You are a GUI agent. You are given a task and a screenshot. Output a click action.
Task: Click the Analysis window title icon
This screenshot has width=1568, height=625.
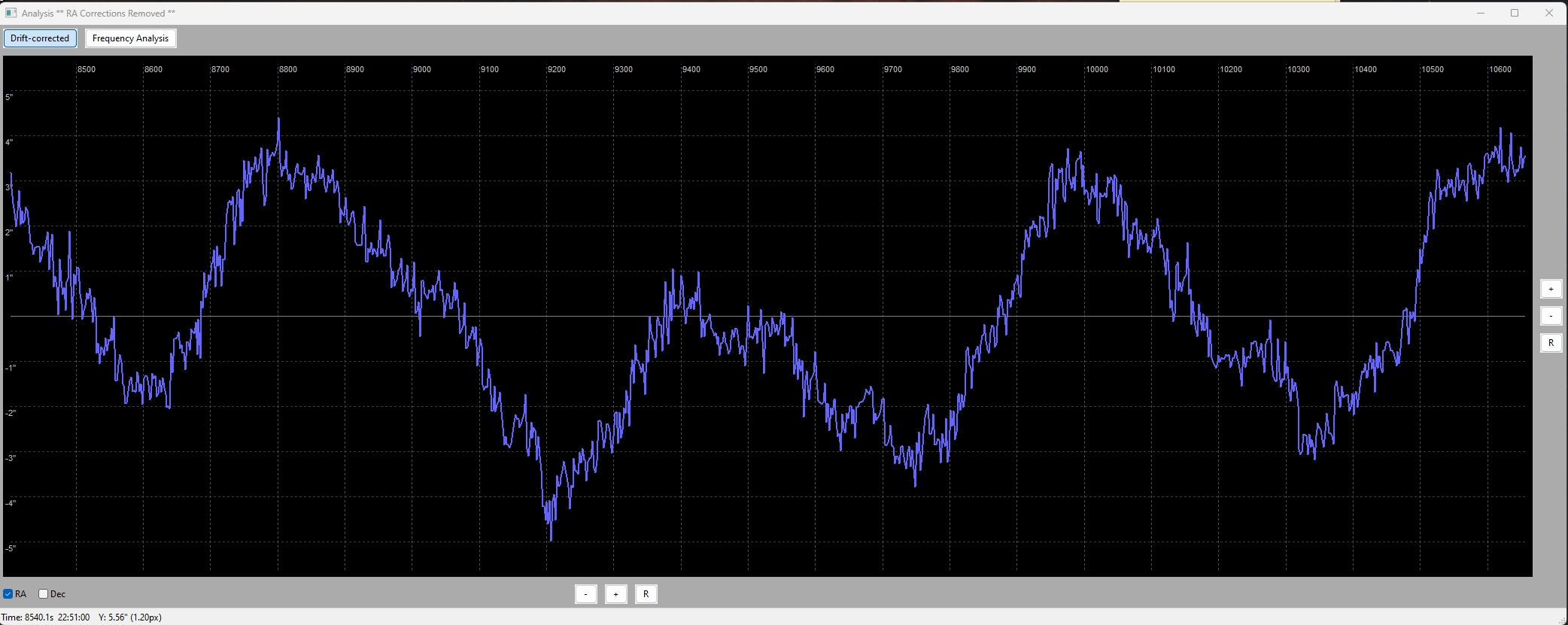click(11, 13)
